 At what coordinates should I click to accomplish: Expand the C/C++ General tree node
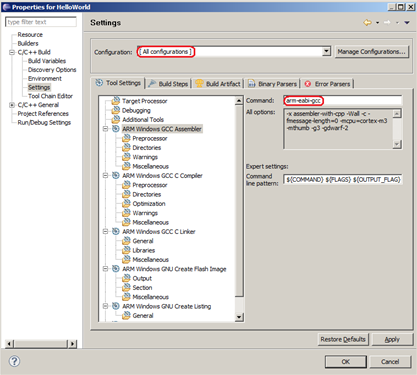[x=12, y=105]
